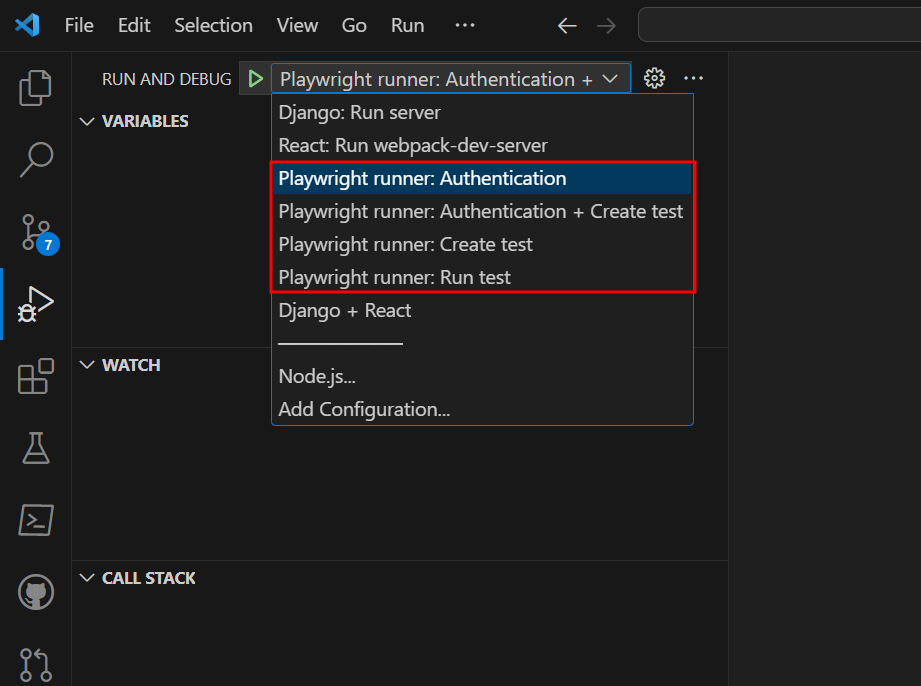The image size is (921, 686).
Task: Open the Search view
Action: (x=36, y=159)
